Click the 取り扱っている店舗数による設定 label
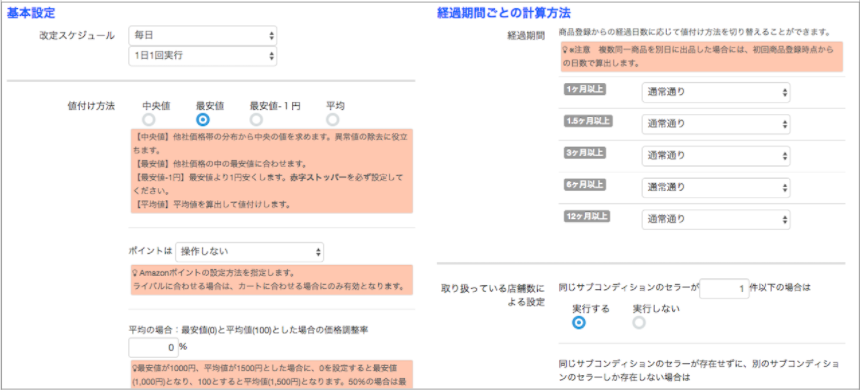 pyautogui.click(x=493, y=295)
